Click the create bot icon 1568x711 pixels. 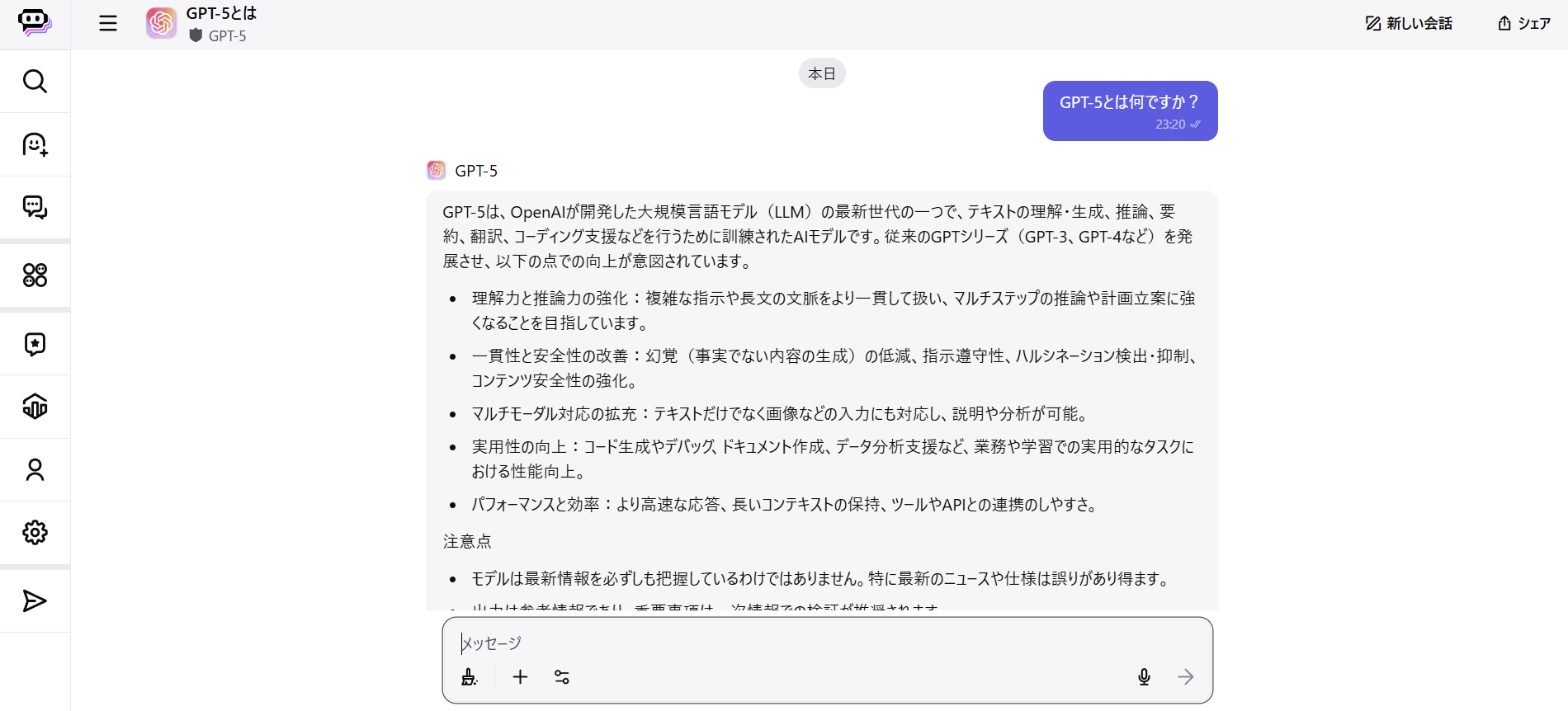tap(35, 144)
